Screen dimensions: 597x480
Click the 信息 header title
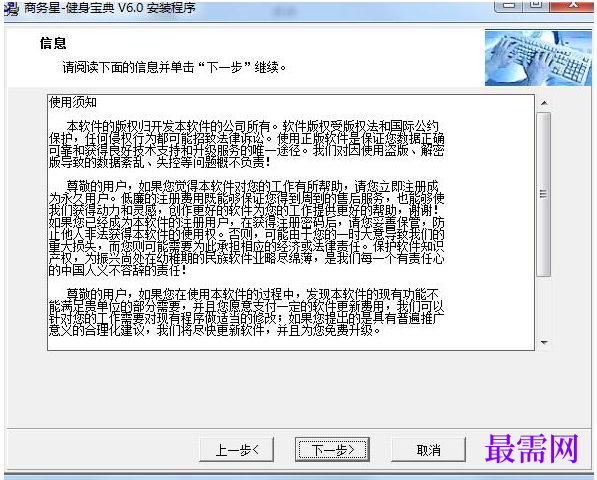click(53, 43)
